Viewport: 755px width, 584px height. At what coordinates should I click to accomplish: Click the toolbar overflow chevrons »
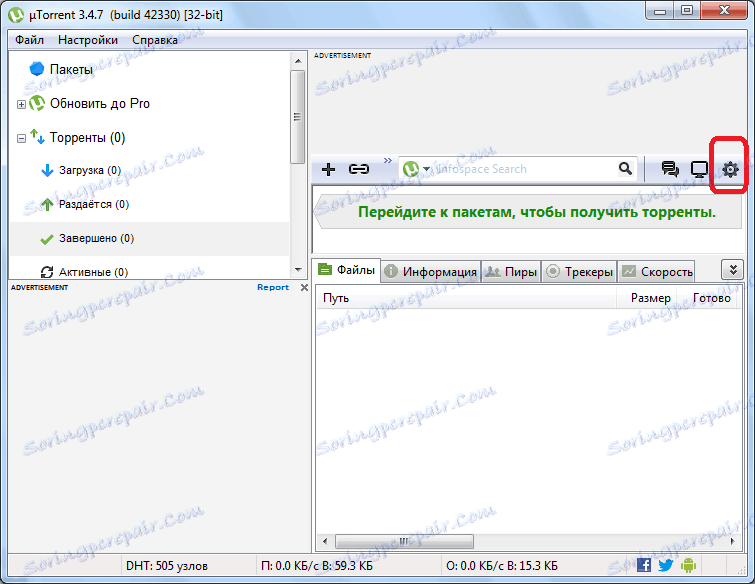coord(388,160)
